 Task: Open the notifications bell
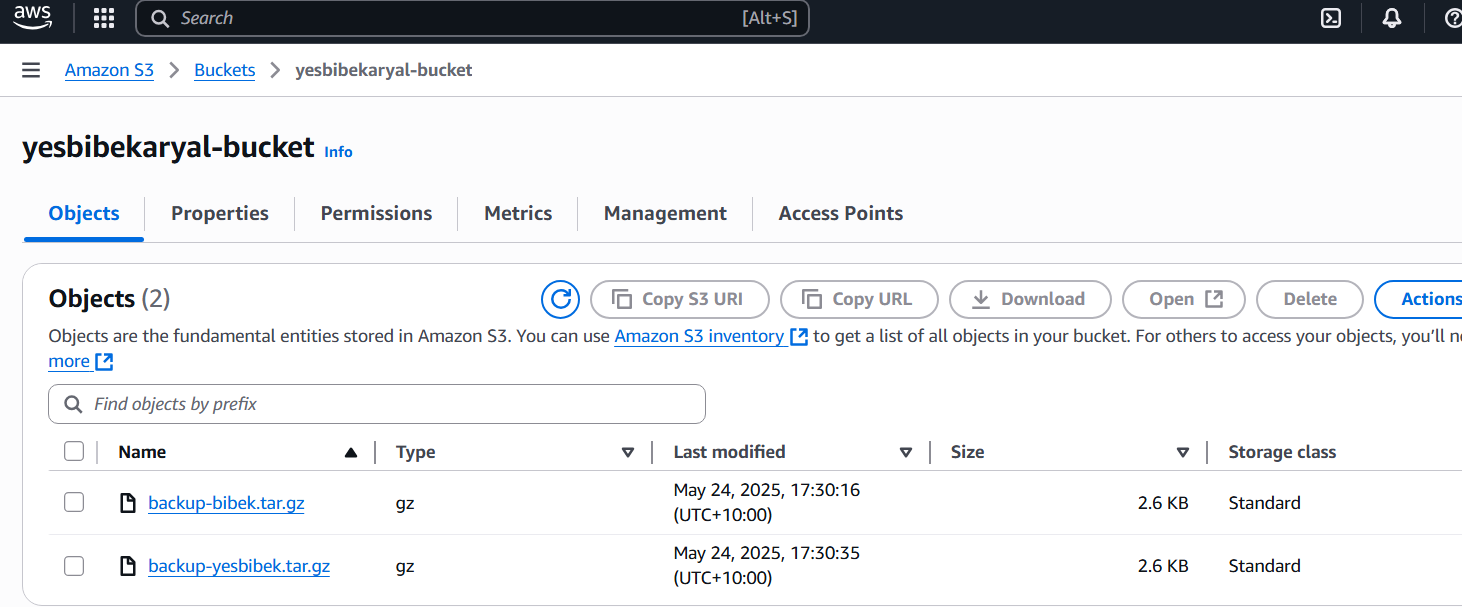[1392, 18]
